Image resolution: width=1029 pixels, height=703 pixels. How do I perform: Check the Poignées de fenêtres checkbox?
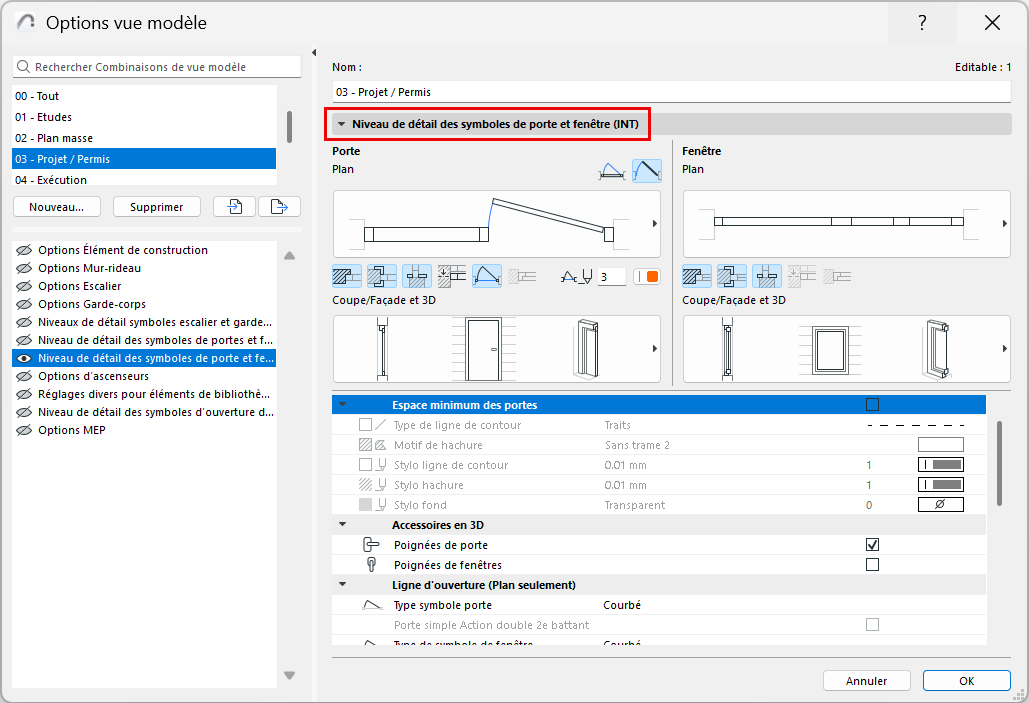[x=872, y=565]
